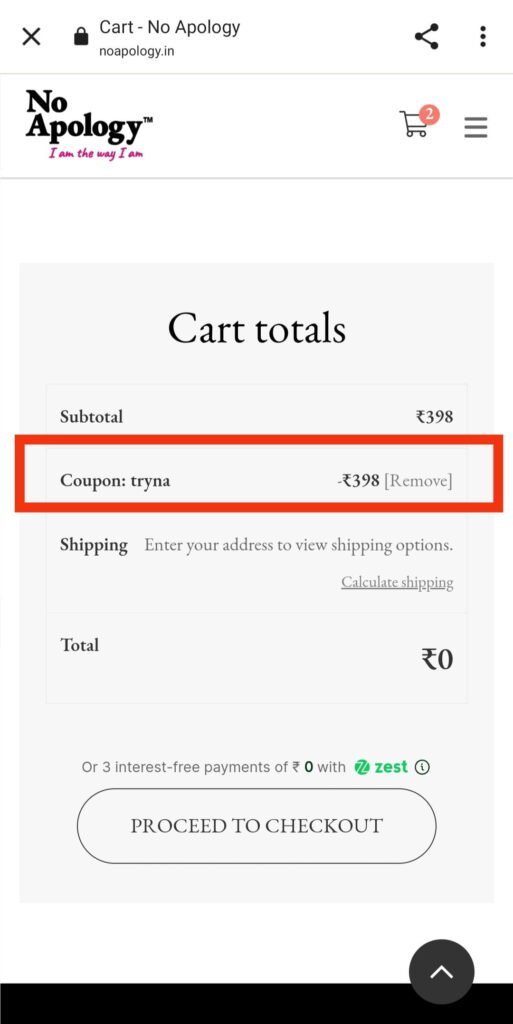Tap the noapology.in URL text
The image size is (513, 1024).
136,52
